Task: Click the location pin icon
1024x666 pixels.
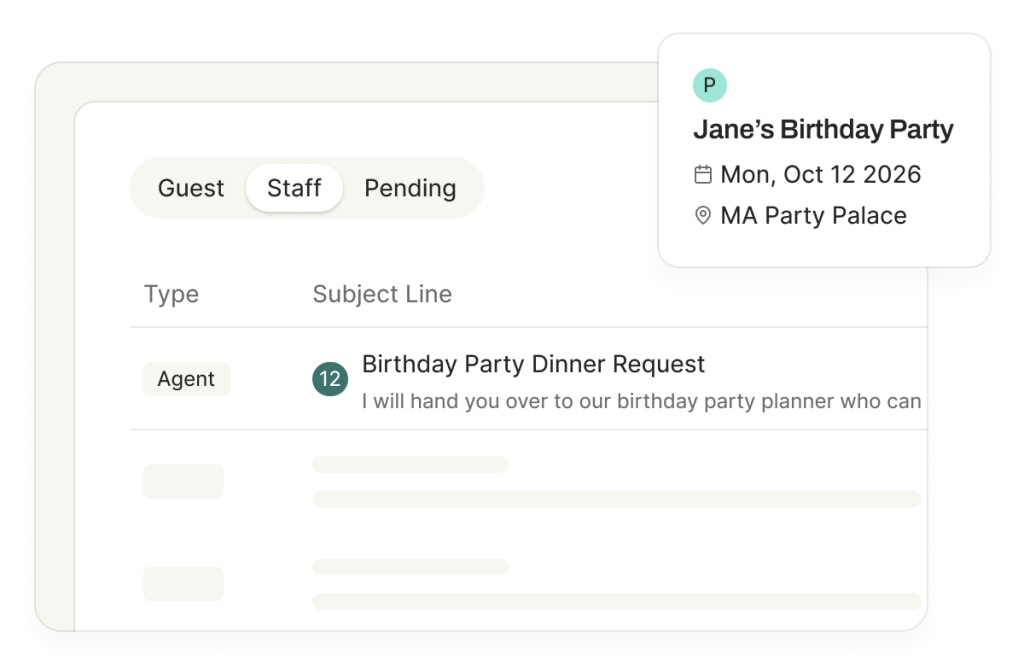Action: pyautogui.click(x=703, y=215)
